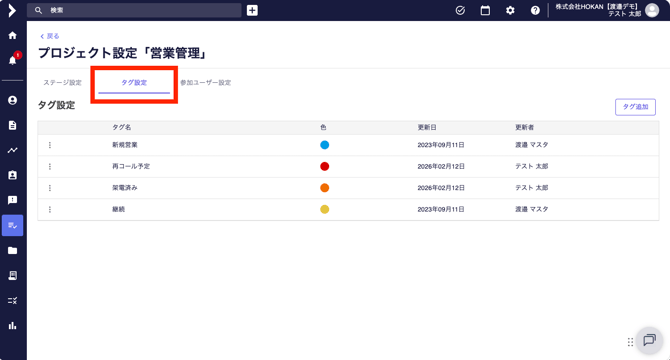Click the dotted drag handle beside chat widget
Viewport: 670px width, 360px height.
click(x=630, y=342)
